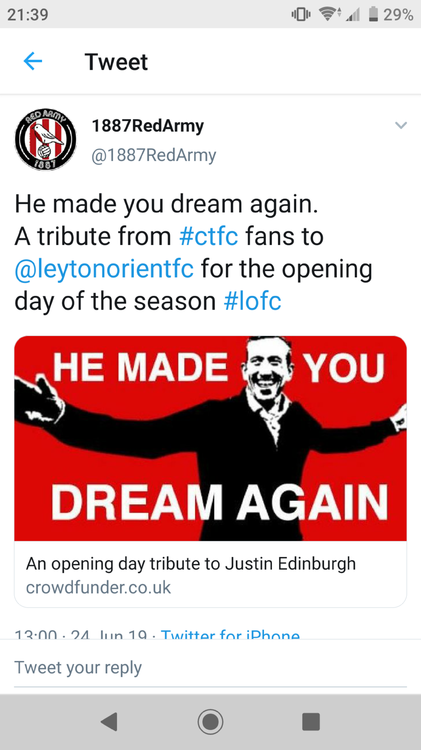The image size is (421, 750).
Task: Expand the tweet options chevron
Action: pyautogui.click(x=400, y=126)
